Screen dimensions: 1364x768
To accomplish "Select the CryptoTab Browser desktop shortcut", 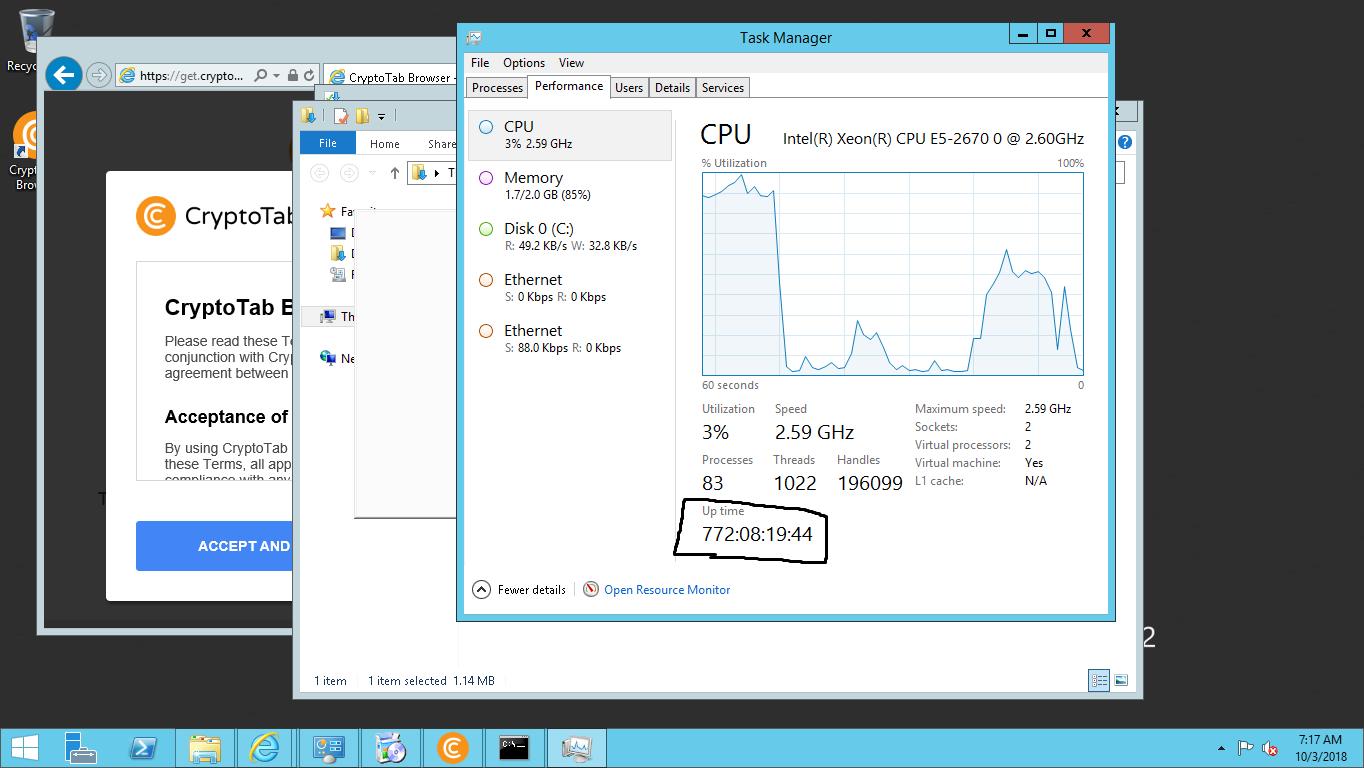I will click(x=24, y=150).
